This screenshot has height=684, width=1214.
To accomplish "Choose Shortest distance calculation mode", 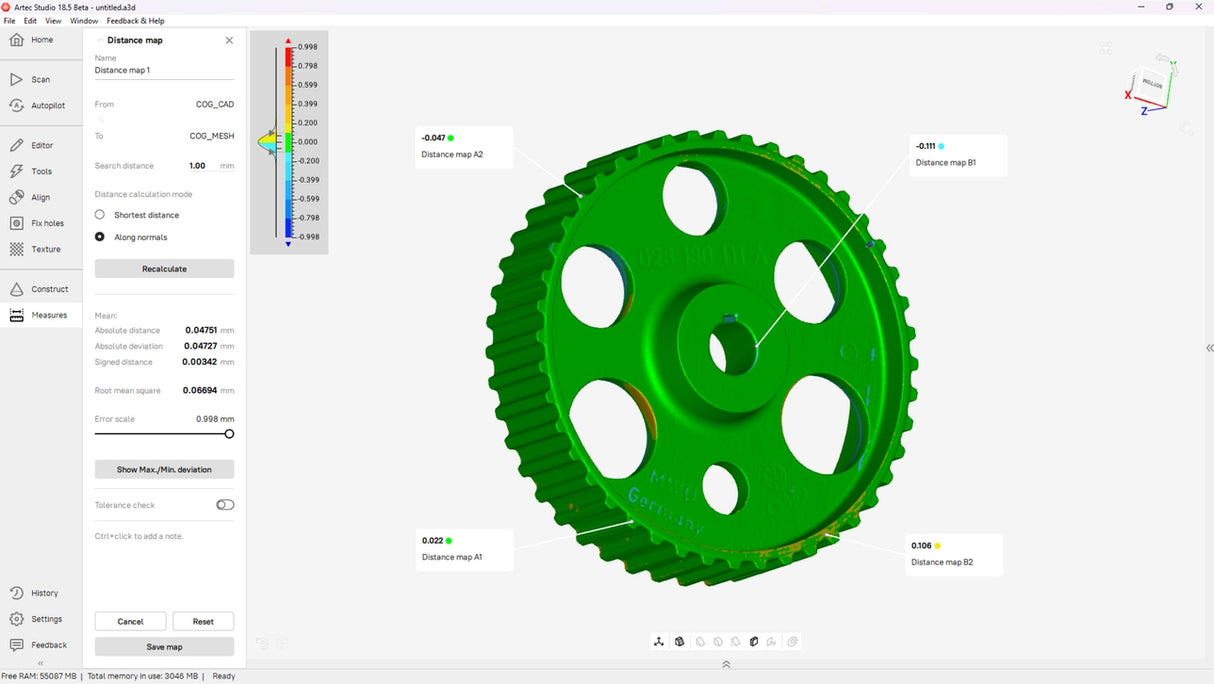I will pos(99,214).
